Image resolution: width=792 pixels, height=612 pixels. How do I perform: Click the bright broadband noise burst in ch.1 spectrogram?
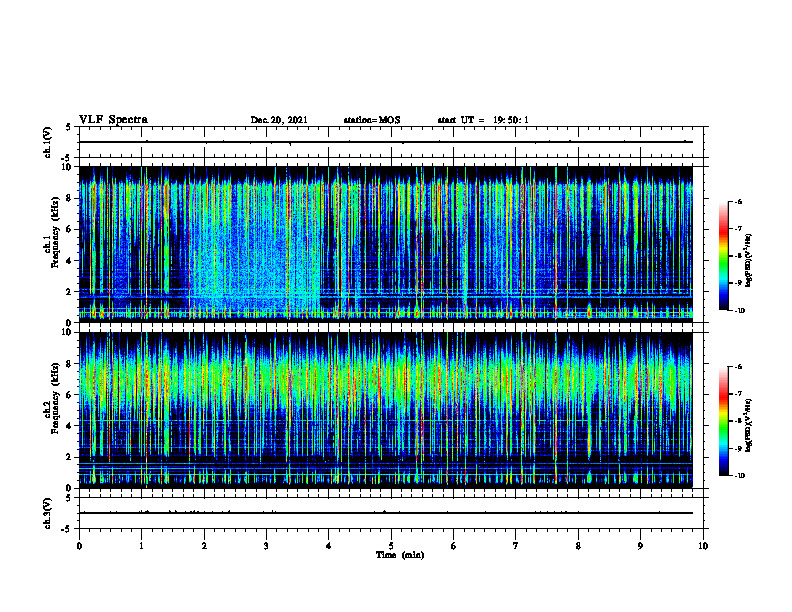pos(255,247)
